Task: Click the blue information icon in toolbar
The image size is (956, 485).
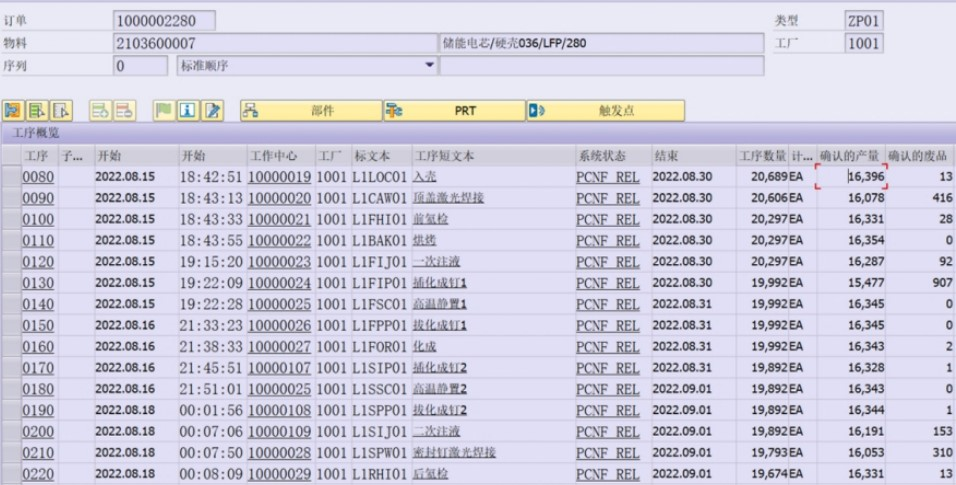Action: click(187, 111)
